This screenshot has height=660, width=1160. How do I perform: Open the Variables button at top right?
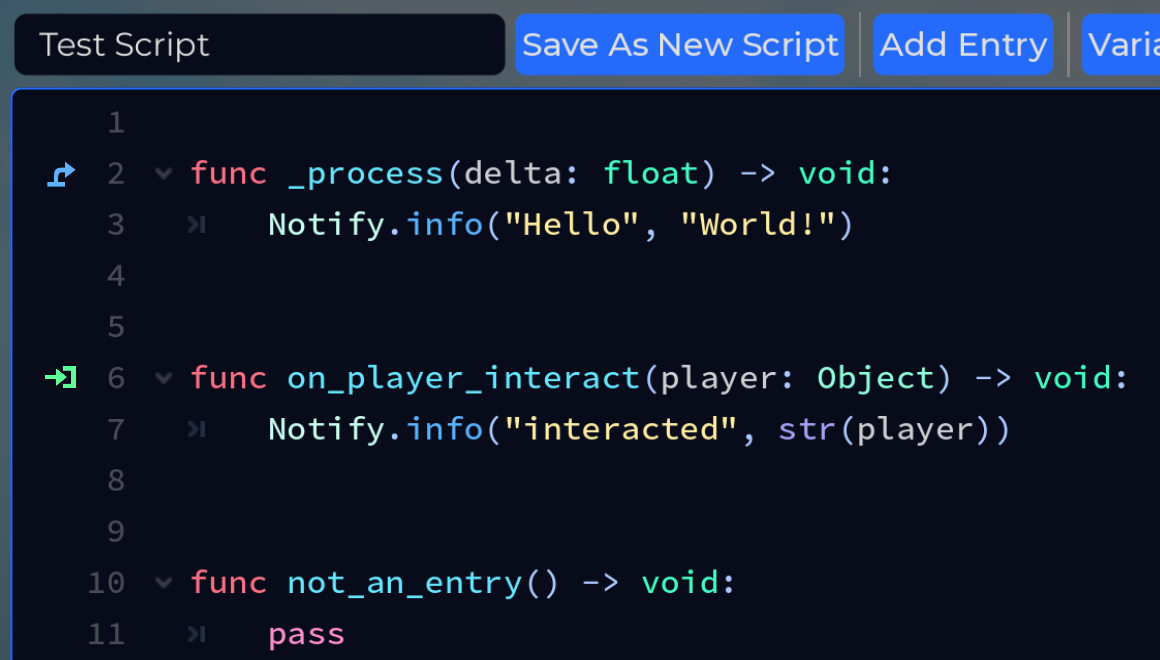(1125, 44)
